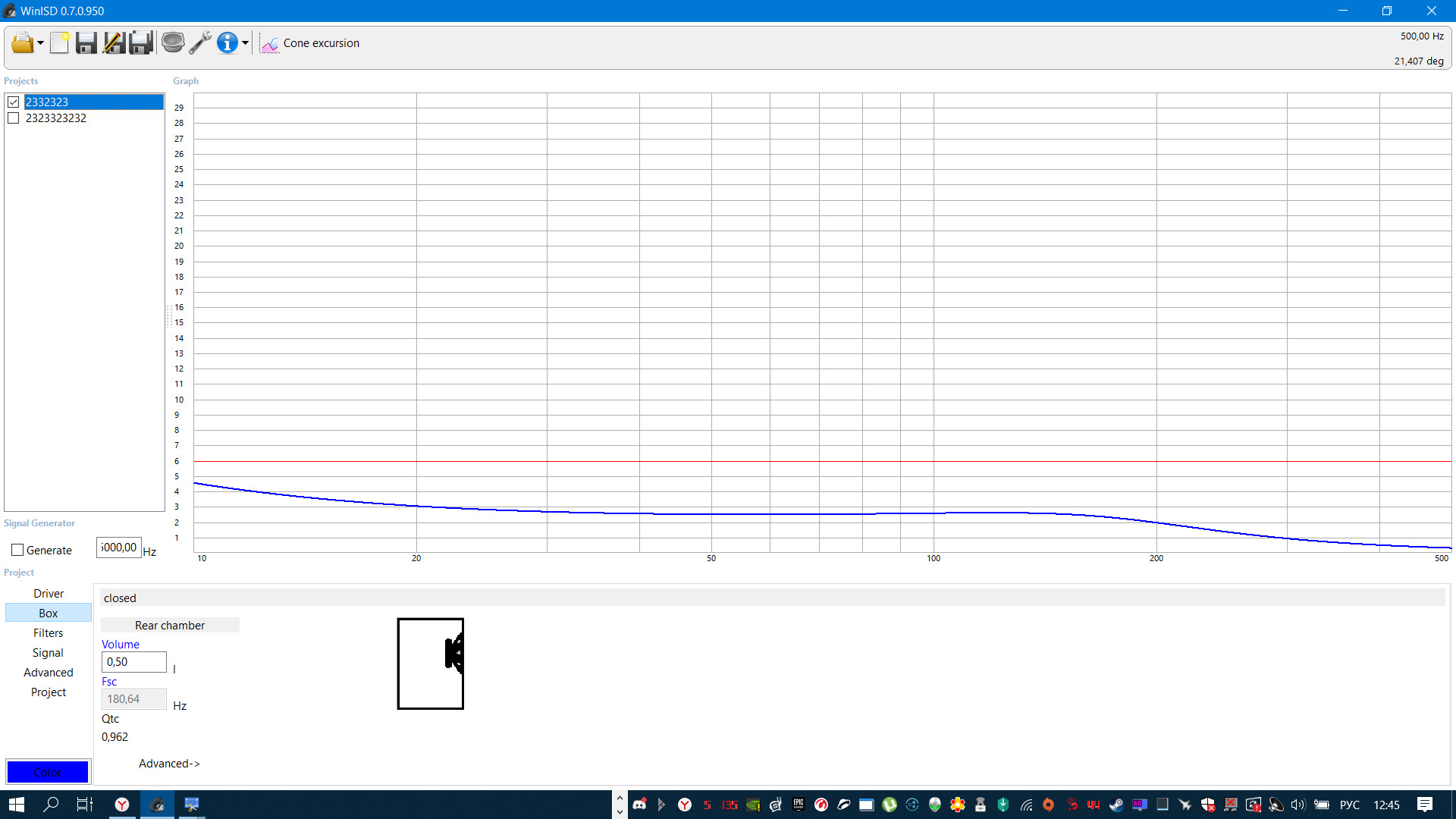
Task: Open the Windows Start menu
Action: (17, 805)
